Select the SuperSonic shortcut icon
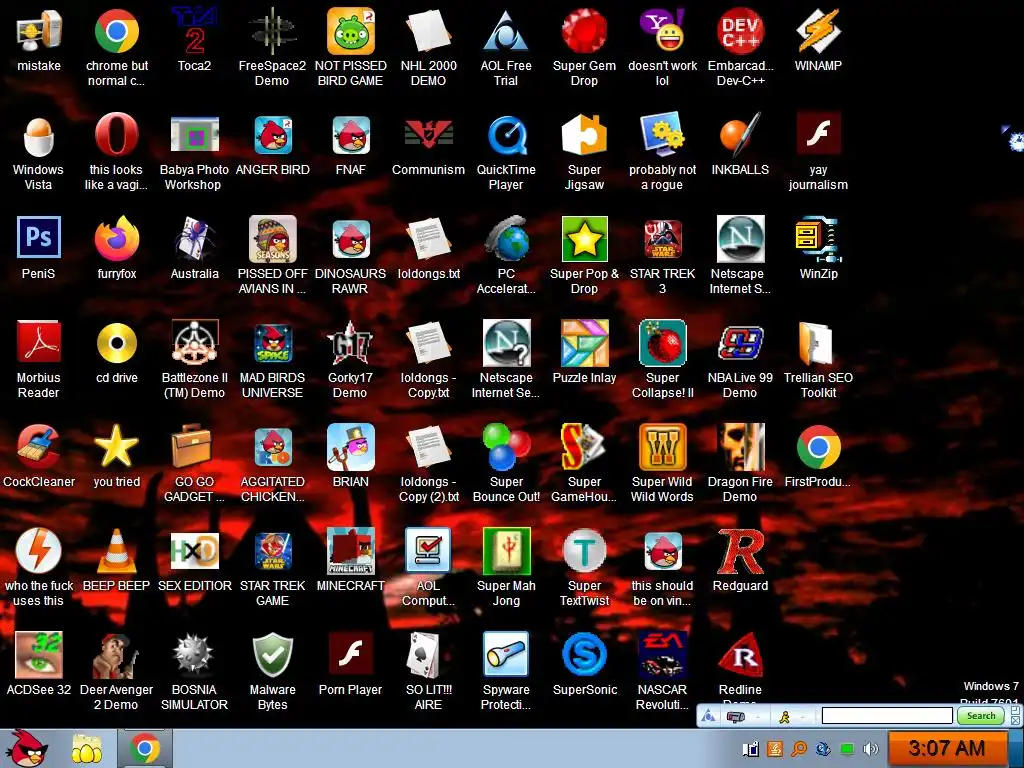This screenshot has width=1024, height=768. pos(584,654)
